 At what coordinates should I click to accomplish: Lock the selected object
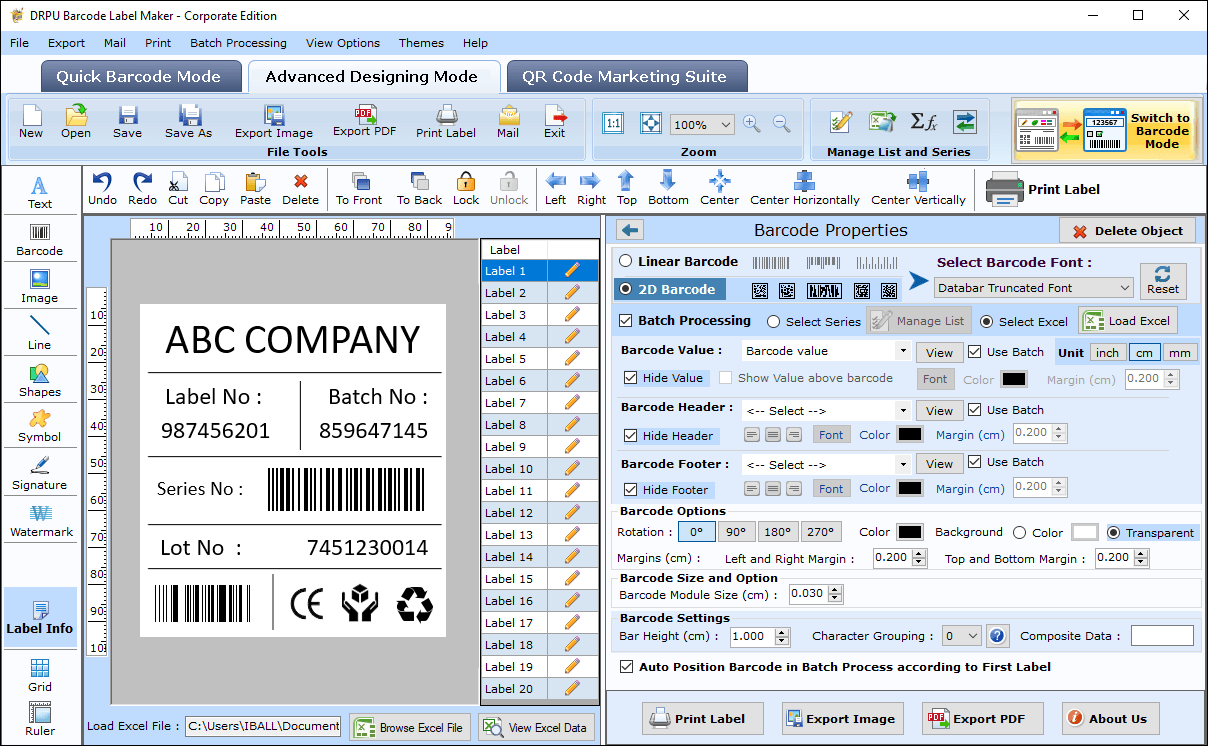click(x=466, y=187)
